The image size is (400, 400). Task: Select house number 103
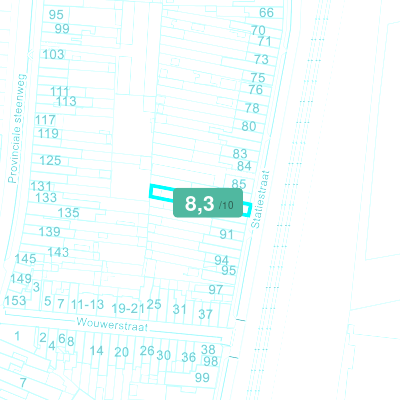click(x=53, y=54)
